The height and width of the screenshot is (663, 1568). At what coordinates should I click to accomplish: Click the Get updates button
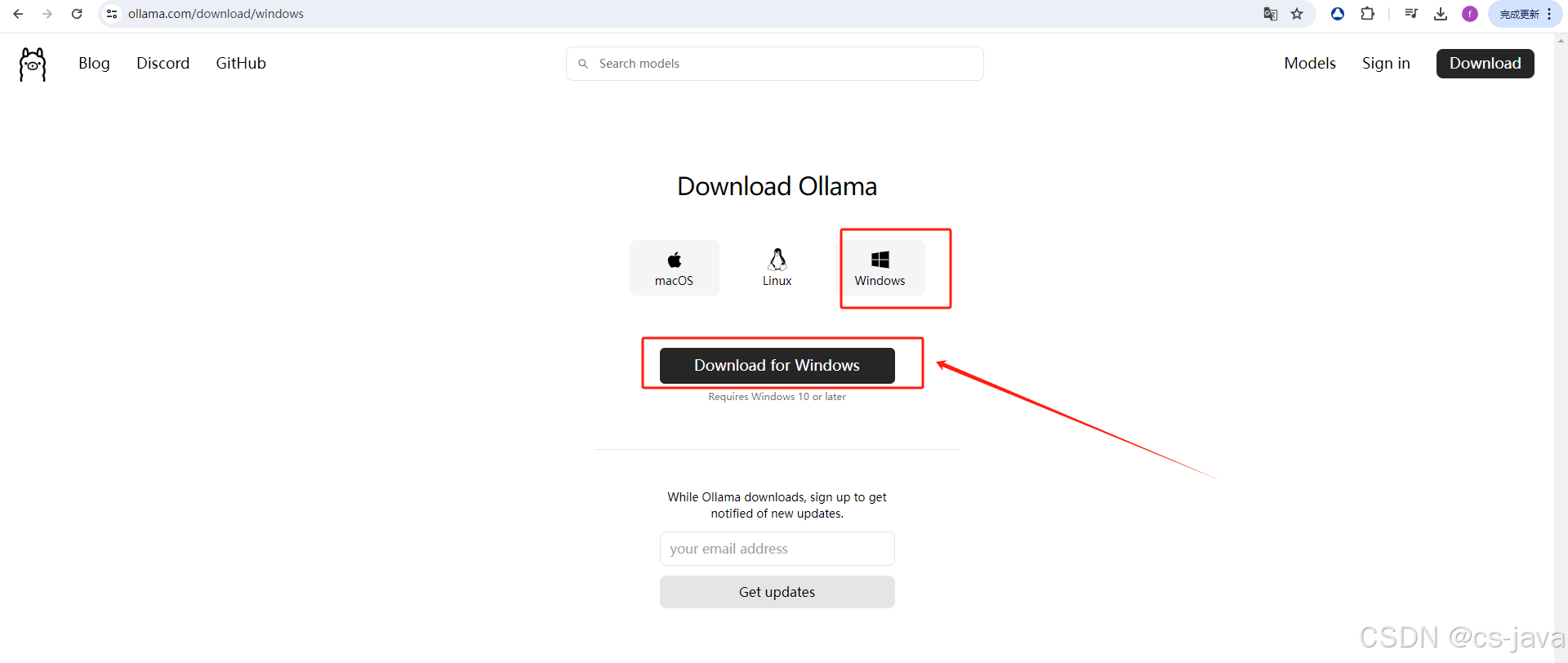tap(777, 592)
